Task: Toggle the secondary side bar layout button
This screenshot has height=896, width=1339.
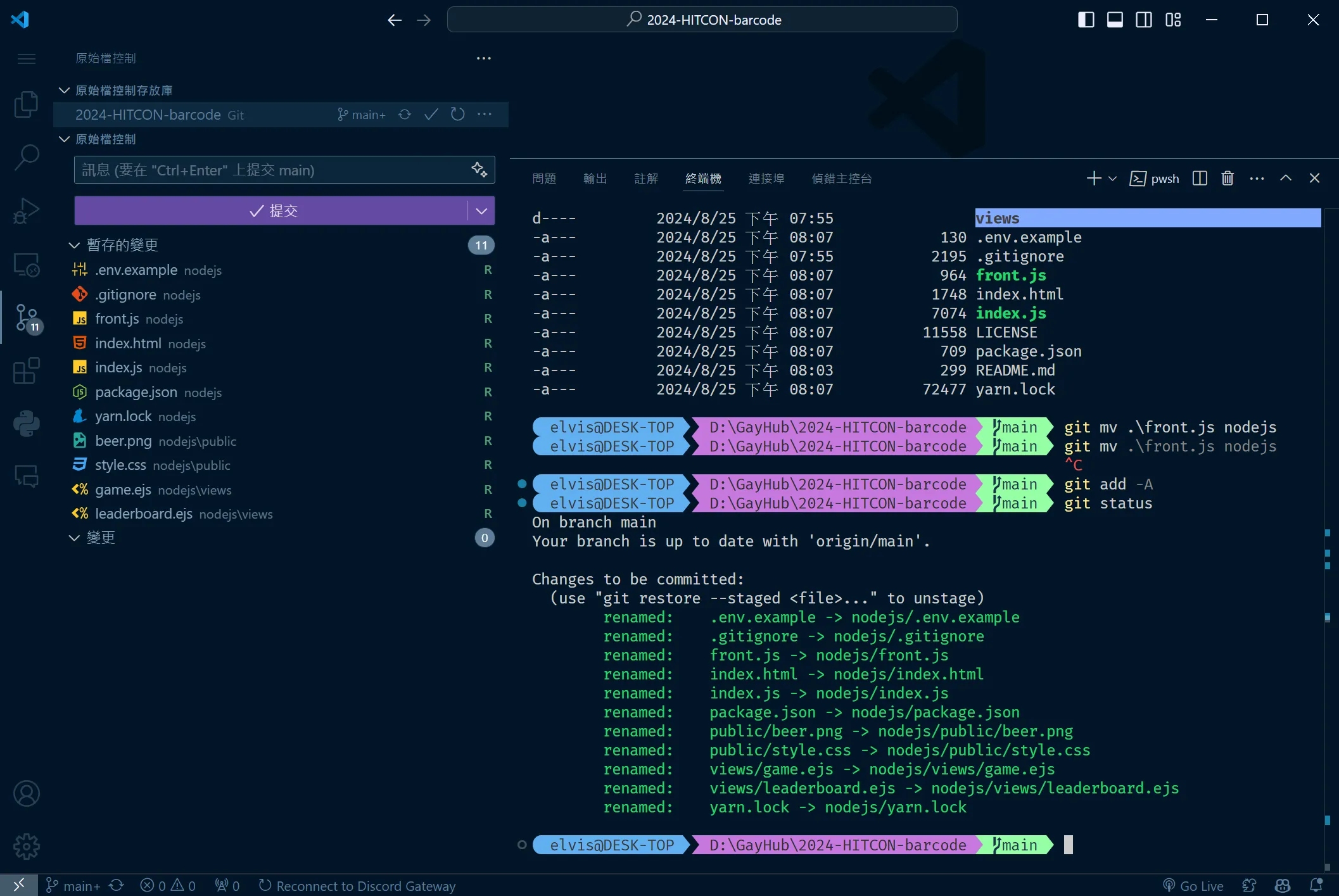Action: click(1144, 20)
